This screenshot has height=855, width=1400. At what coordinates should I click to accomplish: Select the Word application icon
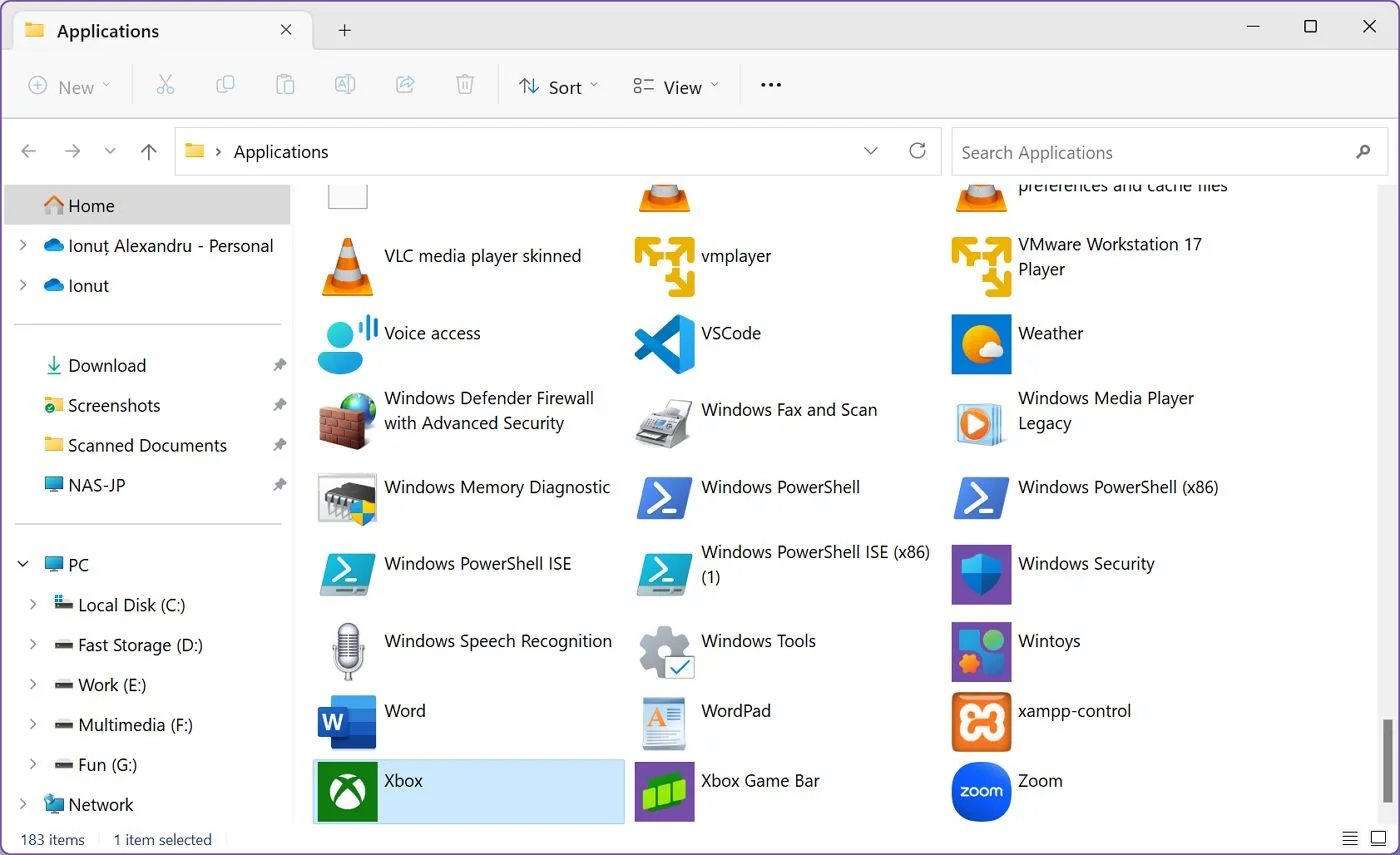click(347, 722)
